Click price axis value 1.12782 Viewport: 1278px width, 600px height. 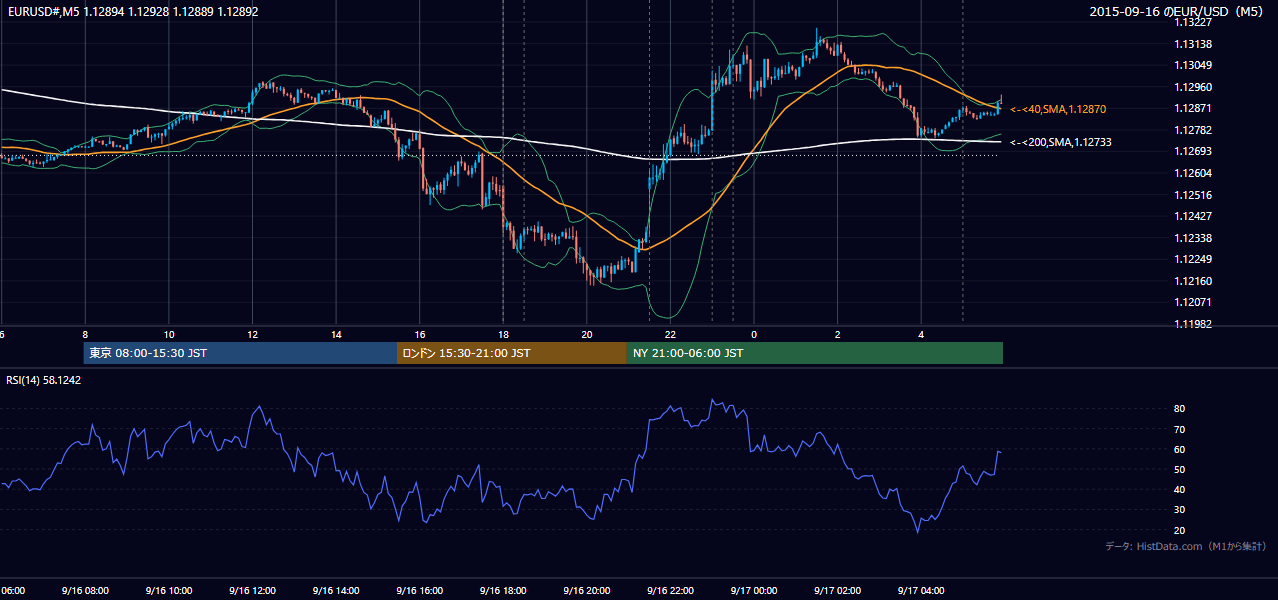1193,130
